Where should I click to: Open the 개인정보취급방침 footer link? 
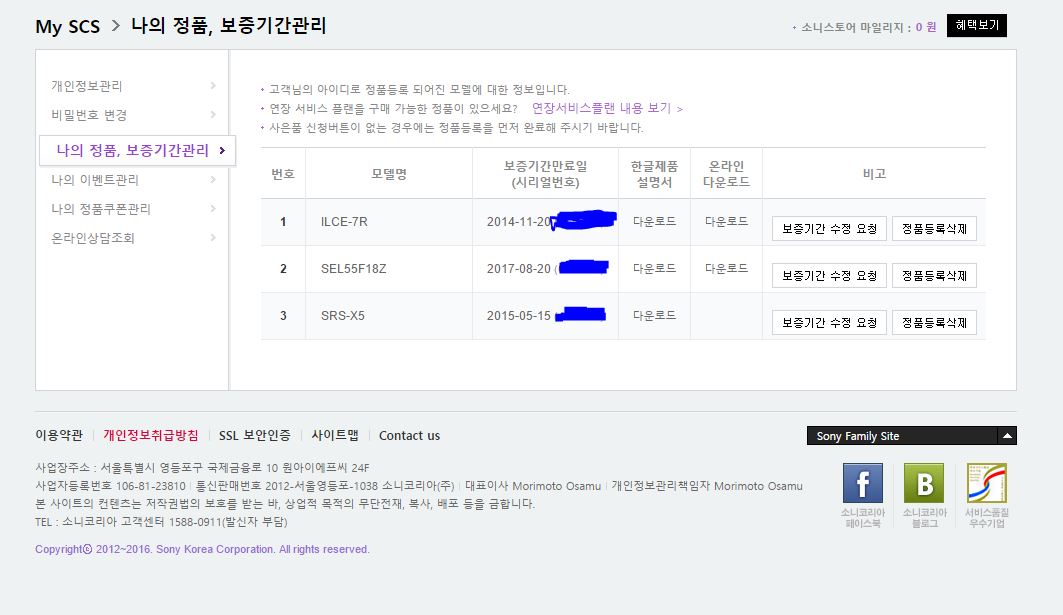tap(150, 436)
